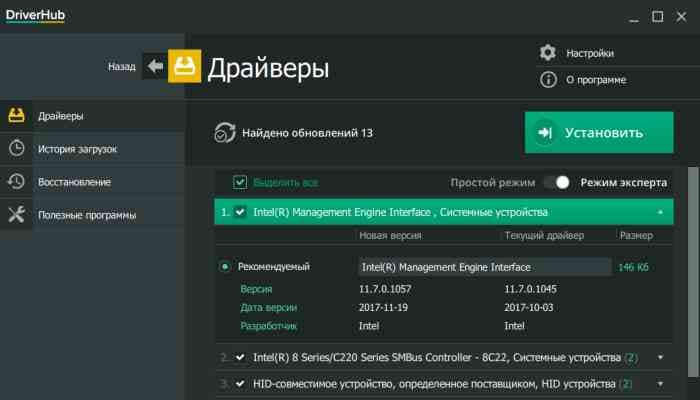Uncheck HID-compatible device driver
The image size is (700, 400).
tap(240, 383)
